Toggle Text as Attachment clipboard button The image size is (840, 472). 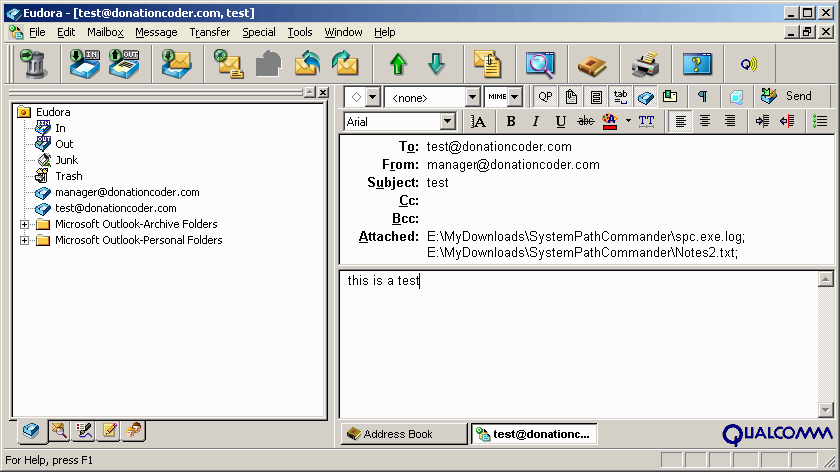(571, 97)
